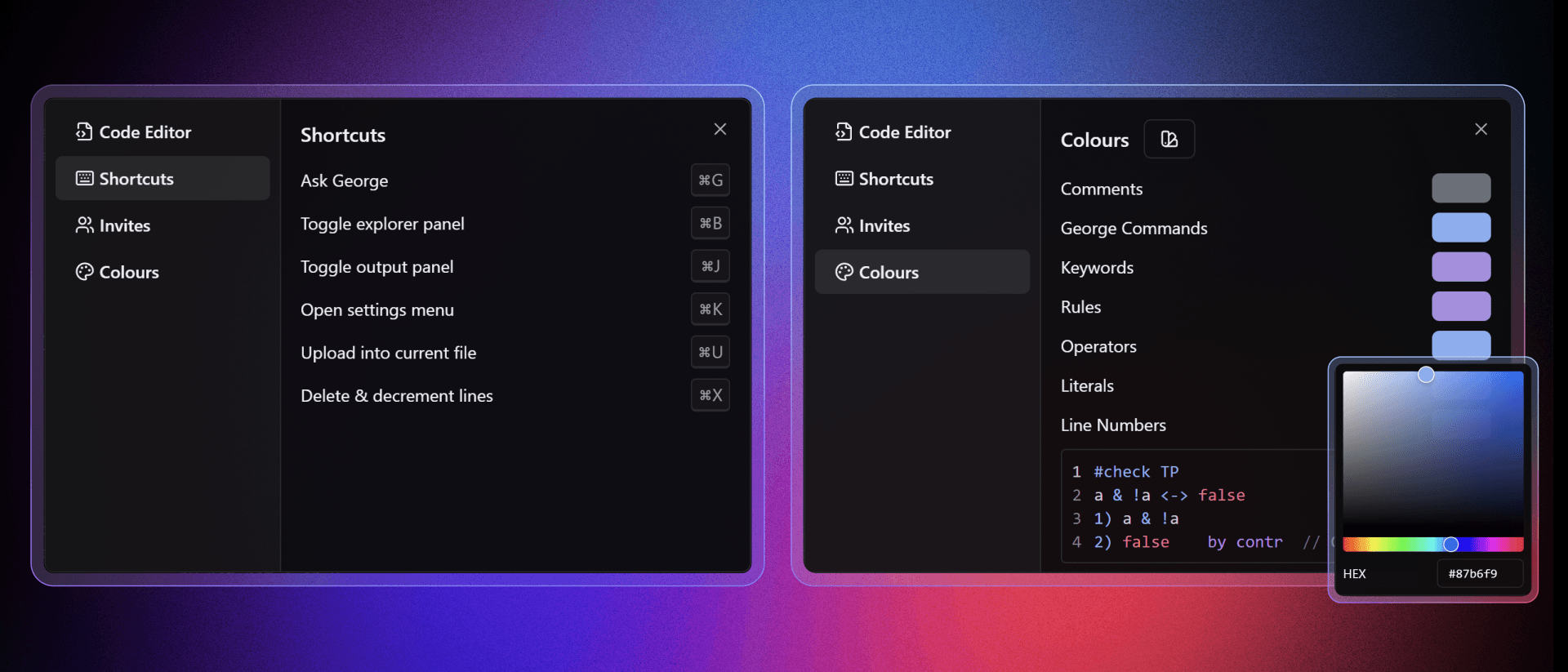Viewport: 1568px width, 672px height.
Task: Click the ⌘G shortcut key for Ask George
Action: click(710, 180)
